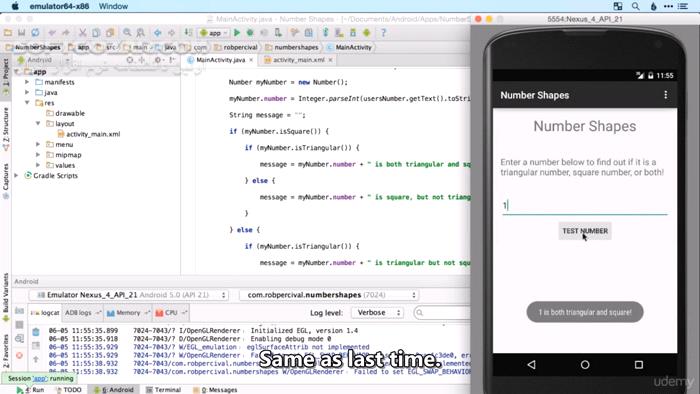Click the Forward navigation arrow
700x394 pixels.
(171, 33)
